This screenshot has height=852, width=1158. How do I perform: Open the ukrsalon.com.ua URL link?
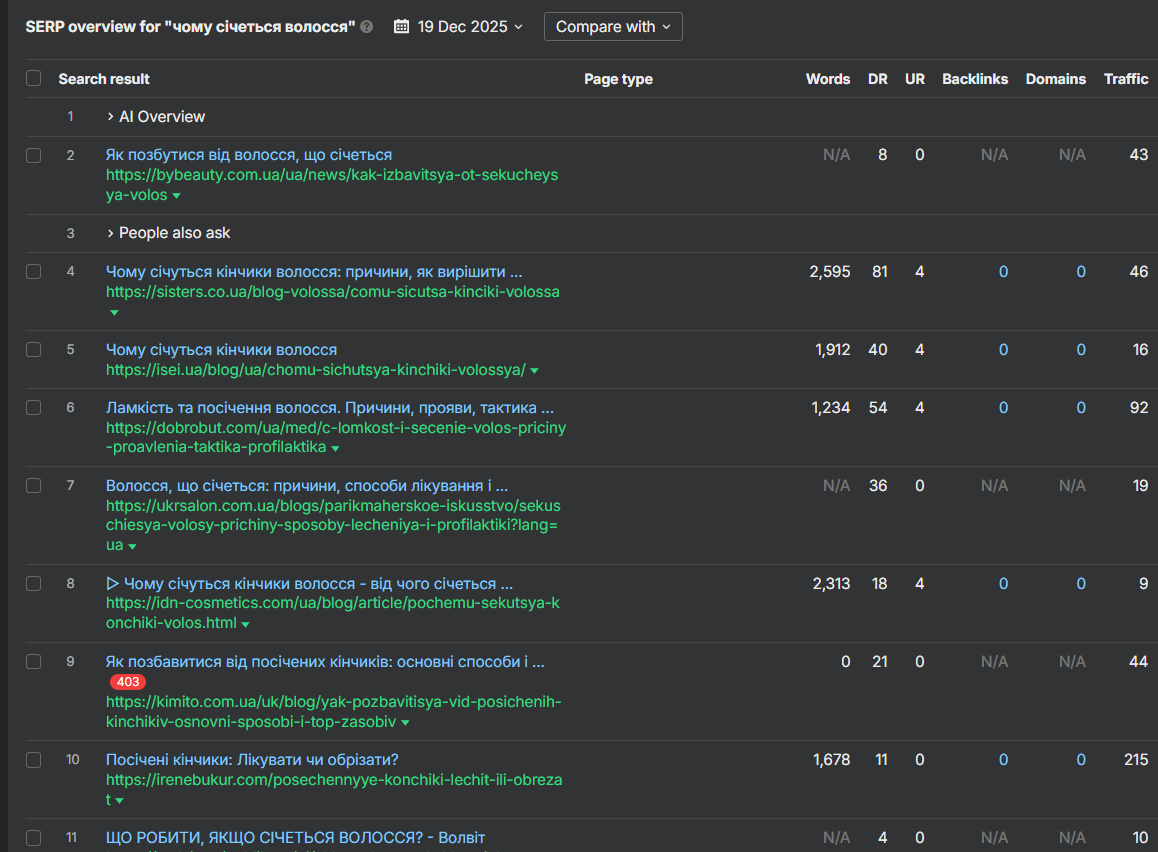(x=333, y=525)
